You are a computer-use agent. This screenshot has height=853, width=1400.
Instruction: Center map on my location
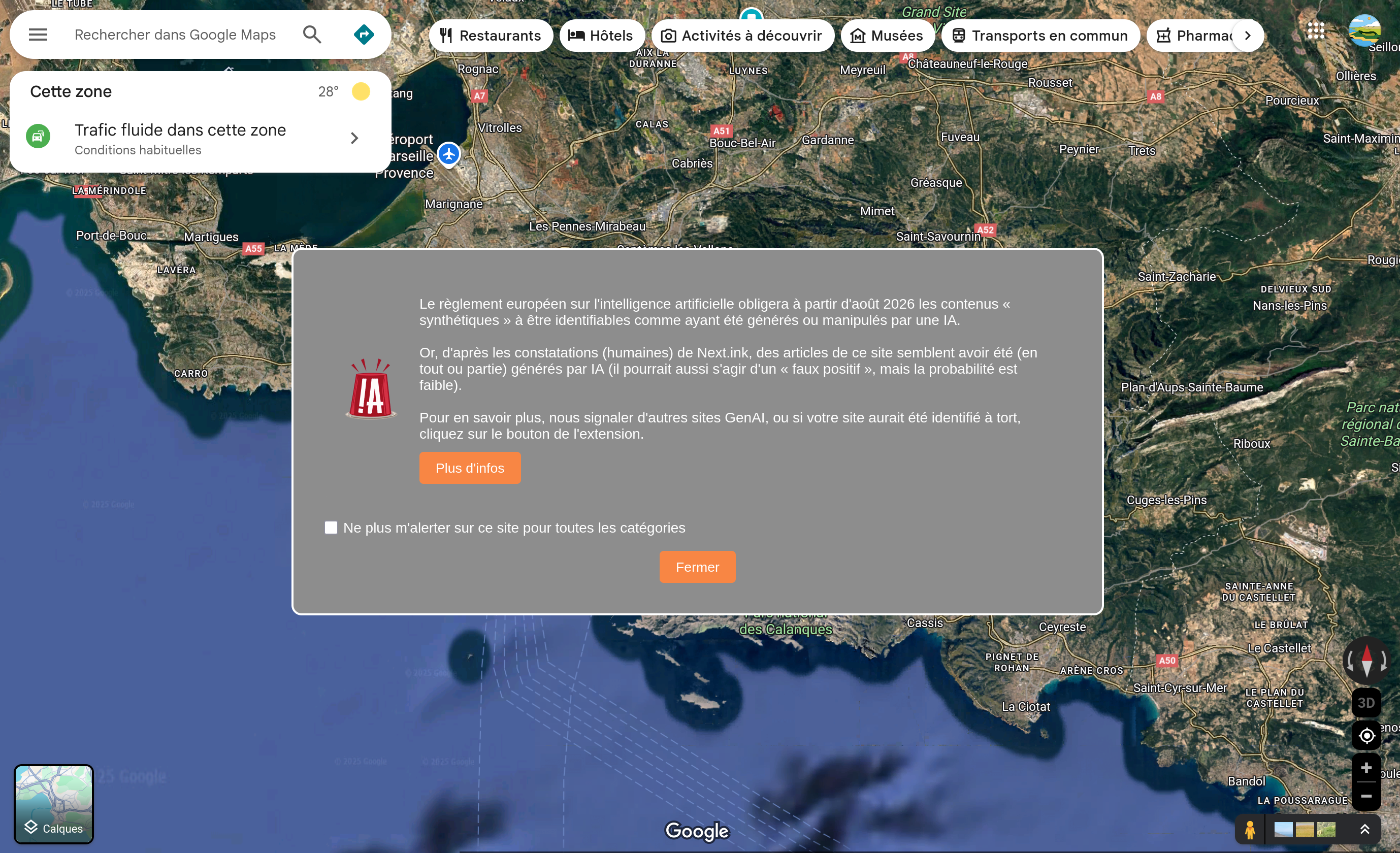(1366, 735)
